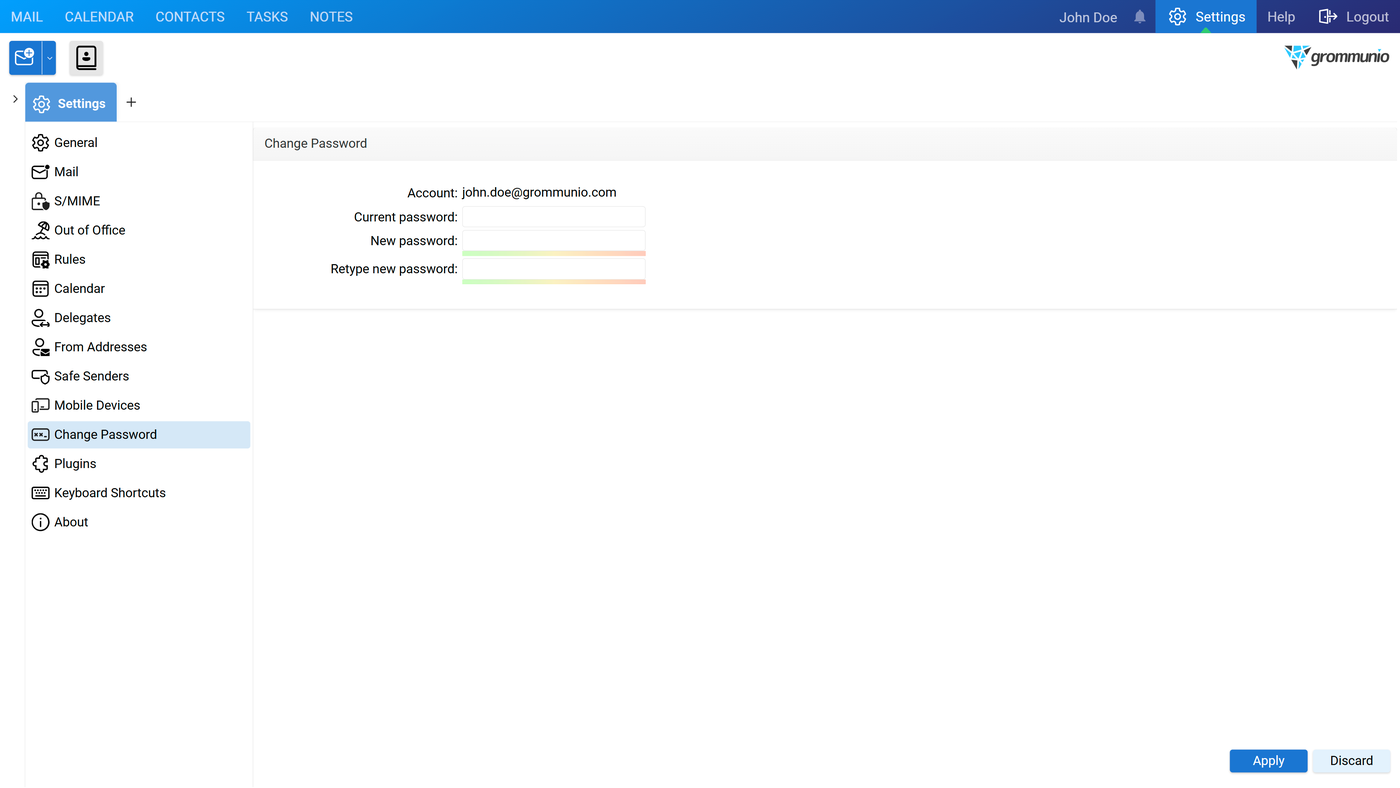Focus the Retype new password field
Image resolution: width=1400 pixels, height=788 pixels.
point(554,269)
